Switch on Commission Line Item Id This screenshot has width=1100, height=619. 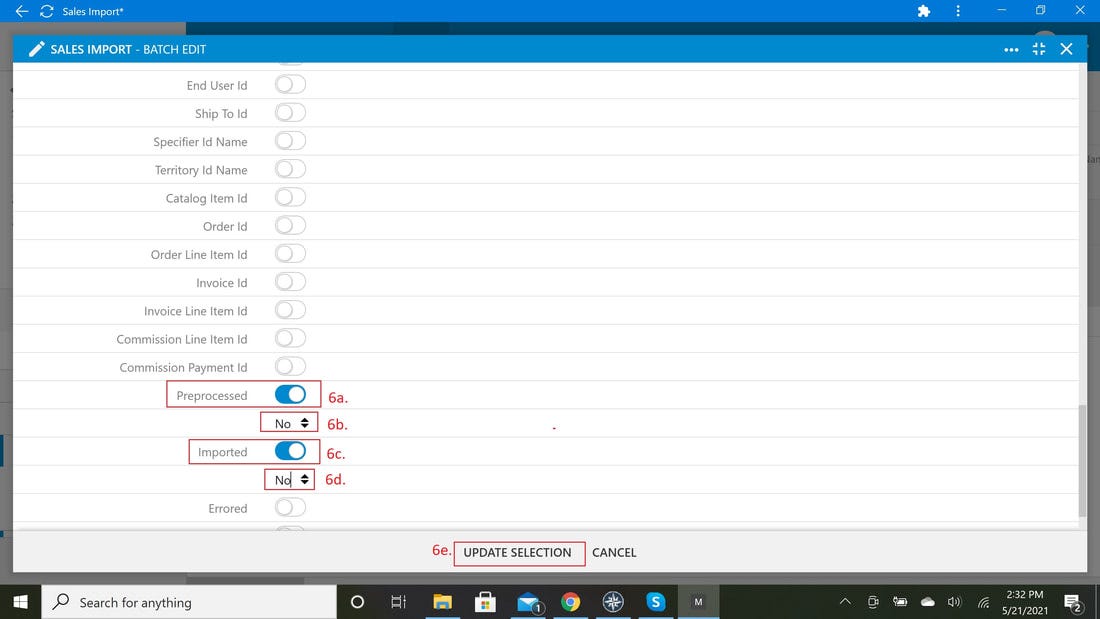[x=290, y=338]
